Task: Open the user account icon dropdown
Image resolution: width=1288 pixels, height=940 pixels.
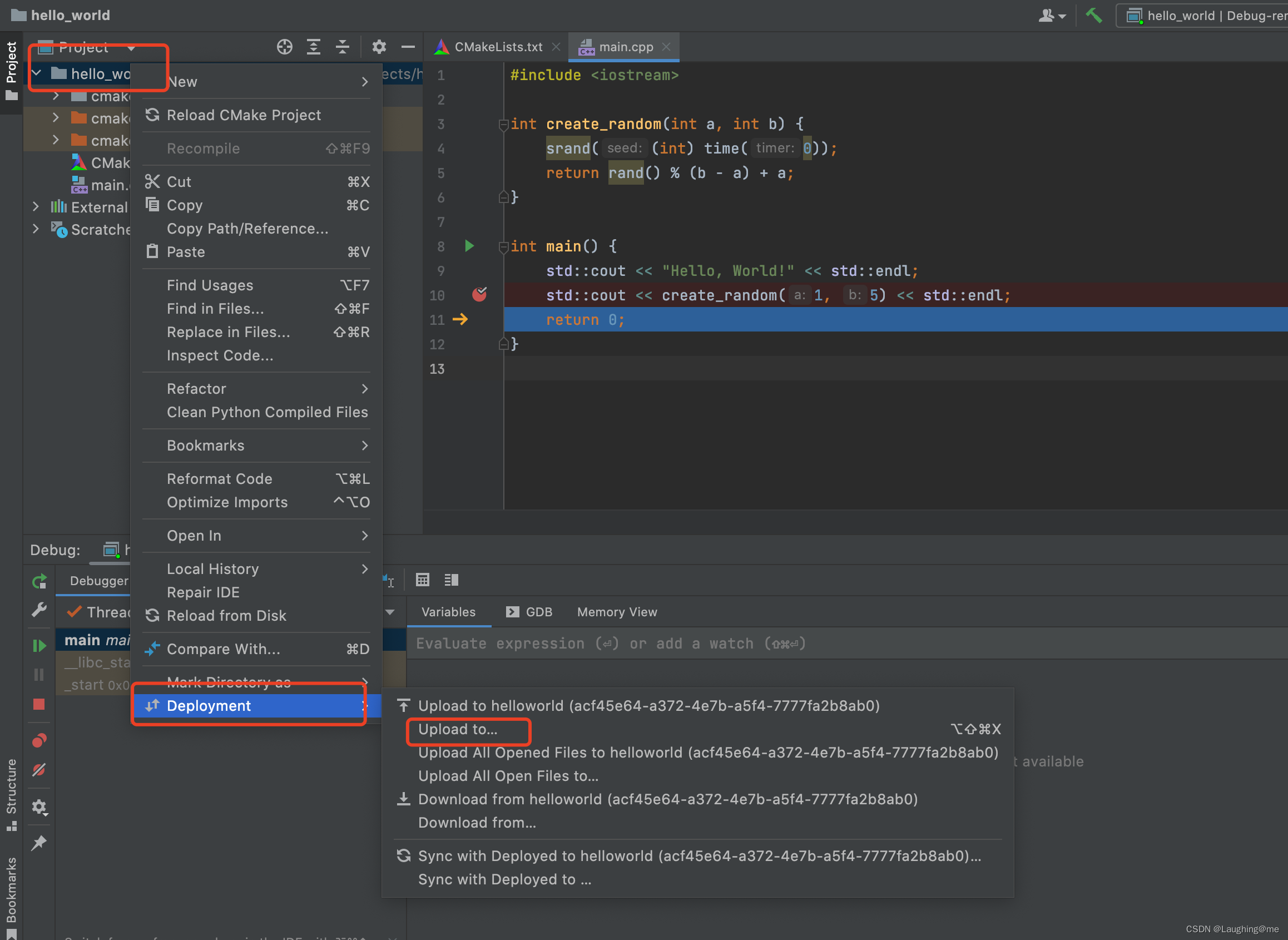Action: pyautogui.click(x=1051, y=16)
